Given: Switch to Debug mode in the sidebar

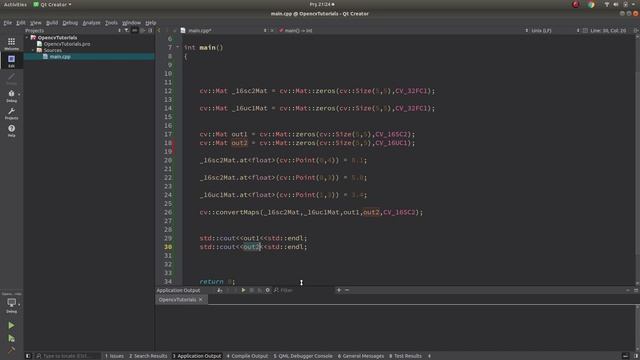Looking at the screenshot, I should coord(11,96).
